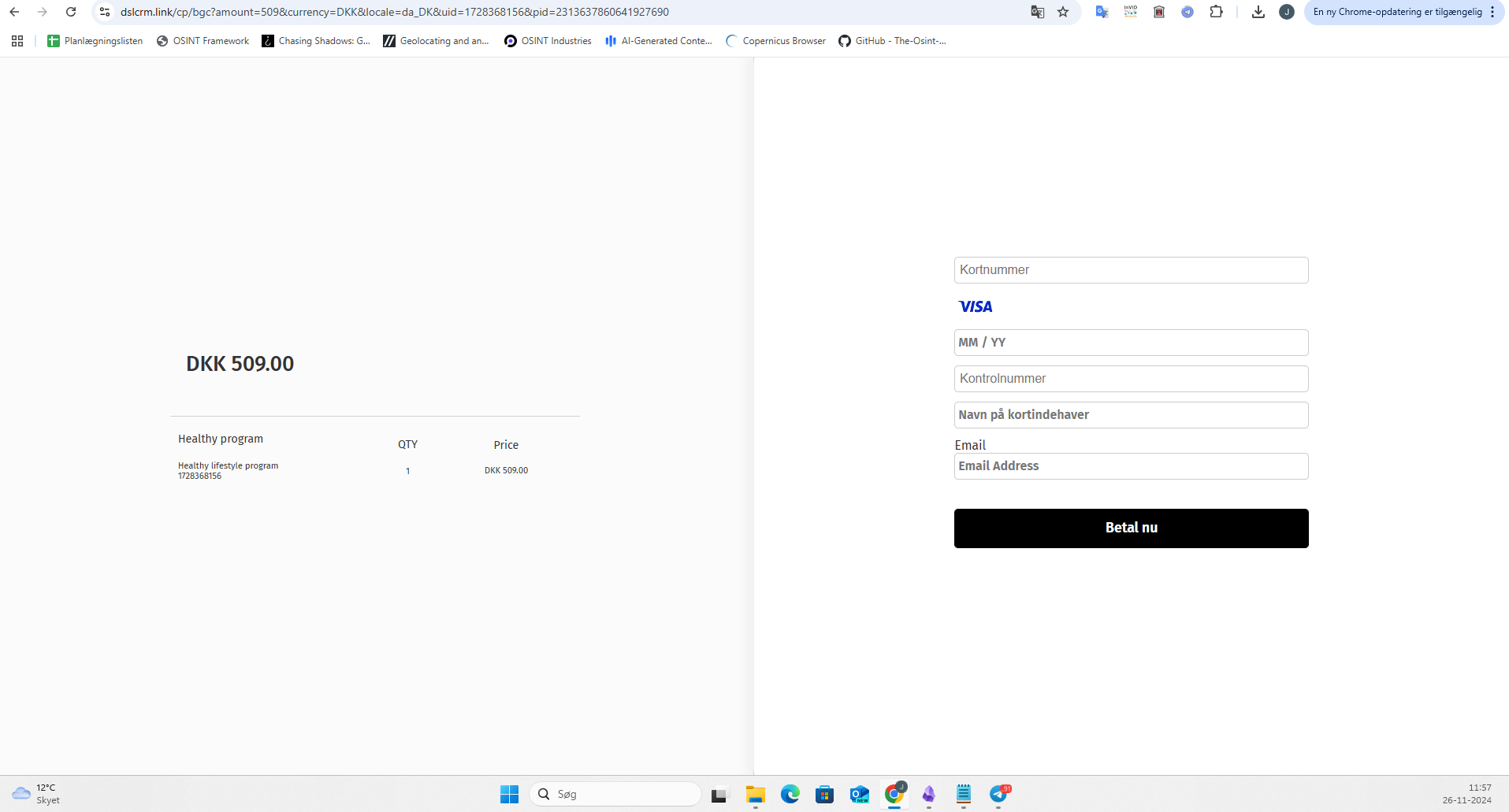Open the Chrome profile avatar J
The height and width of the screenshot is (812, 1509).
coord(1287,12)
